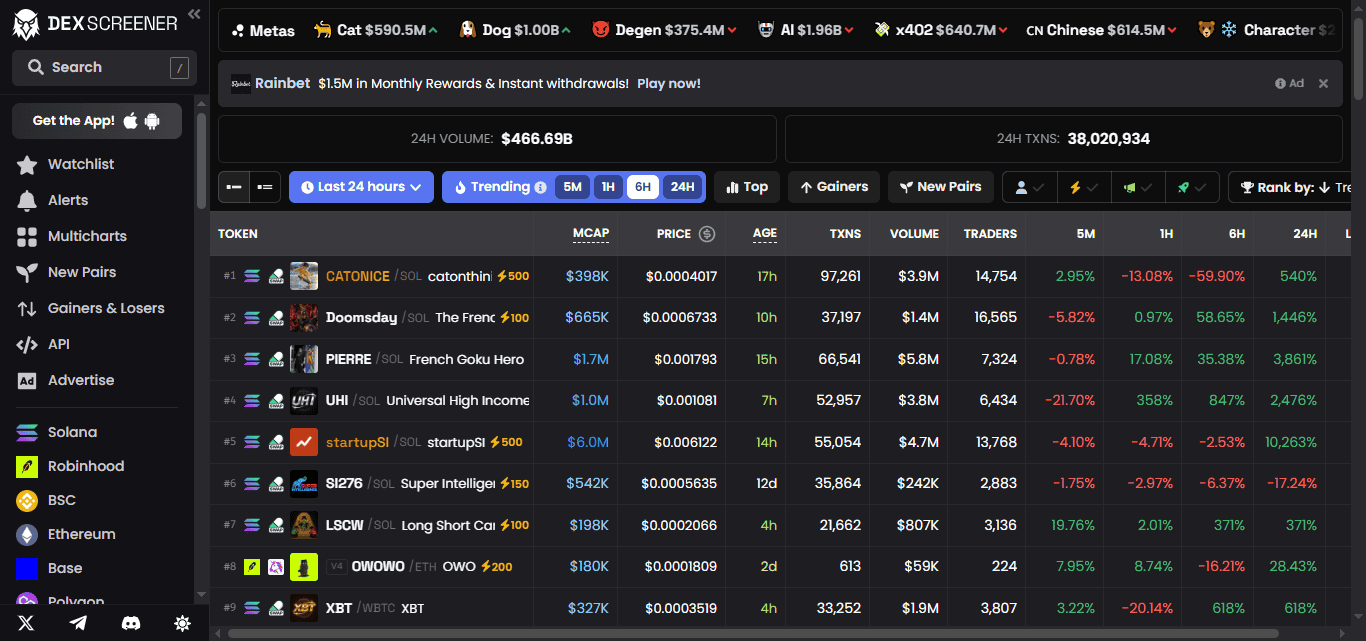The width and height of the screenshot is (1366, 641).
Task: Click the Robinhood chain icon in OWOWO row
Action: click(x=251, y=567)
